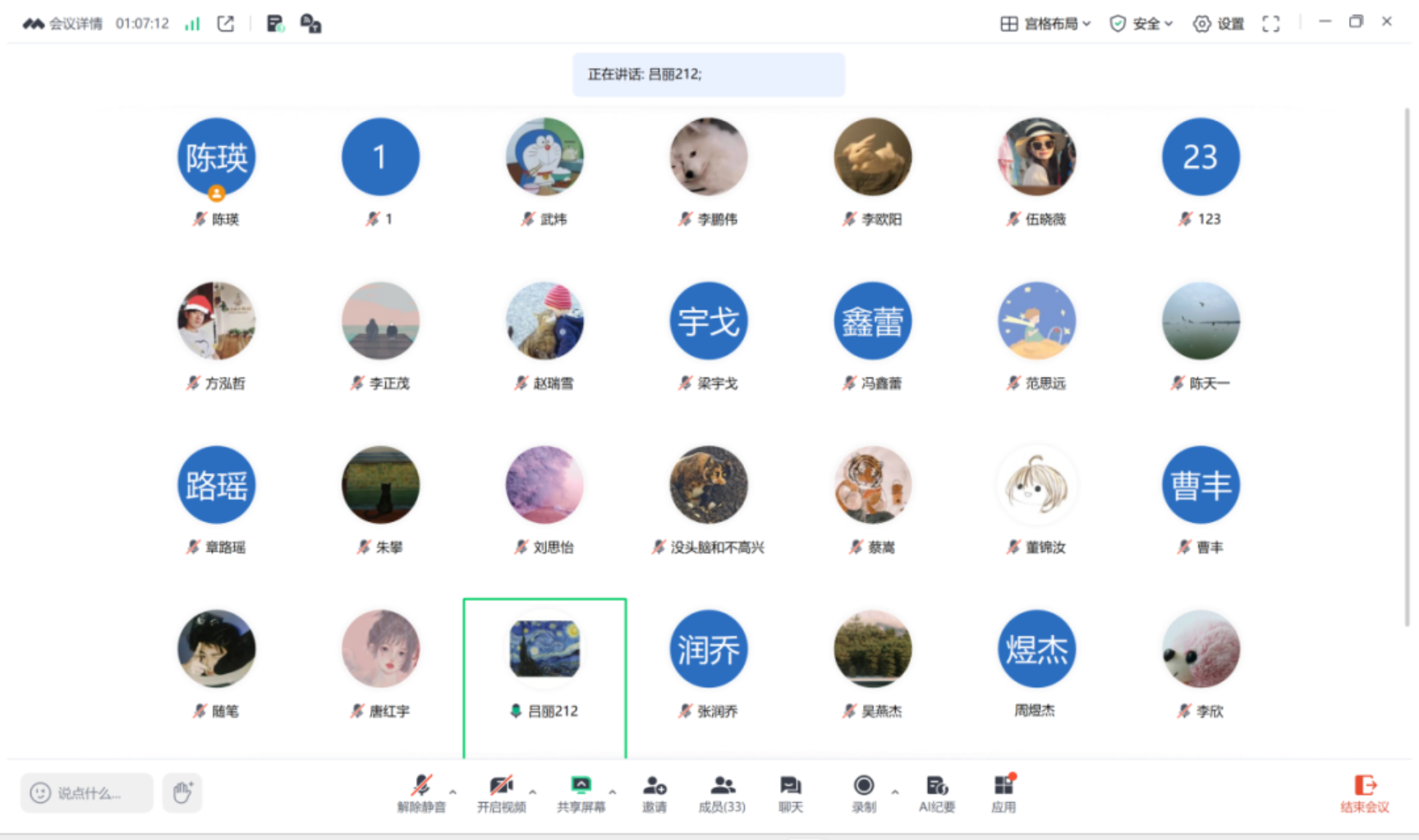Click the 'Say something' input field
Screen dimensions: 1419x840
[x=87, y=792]
